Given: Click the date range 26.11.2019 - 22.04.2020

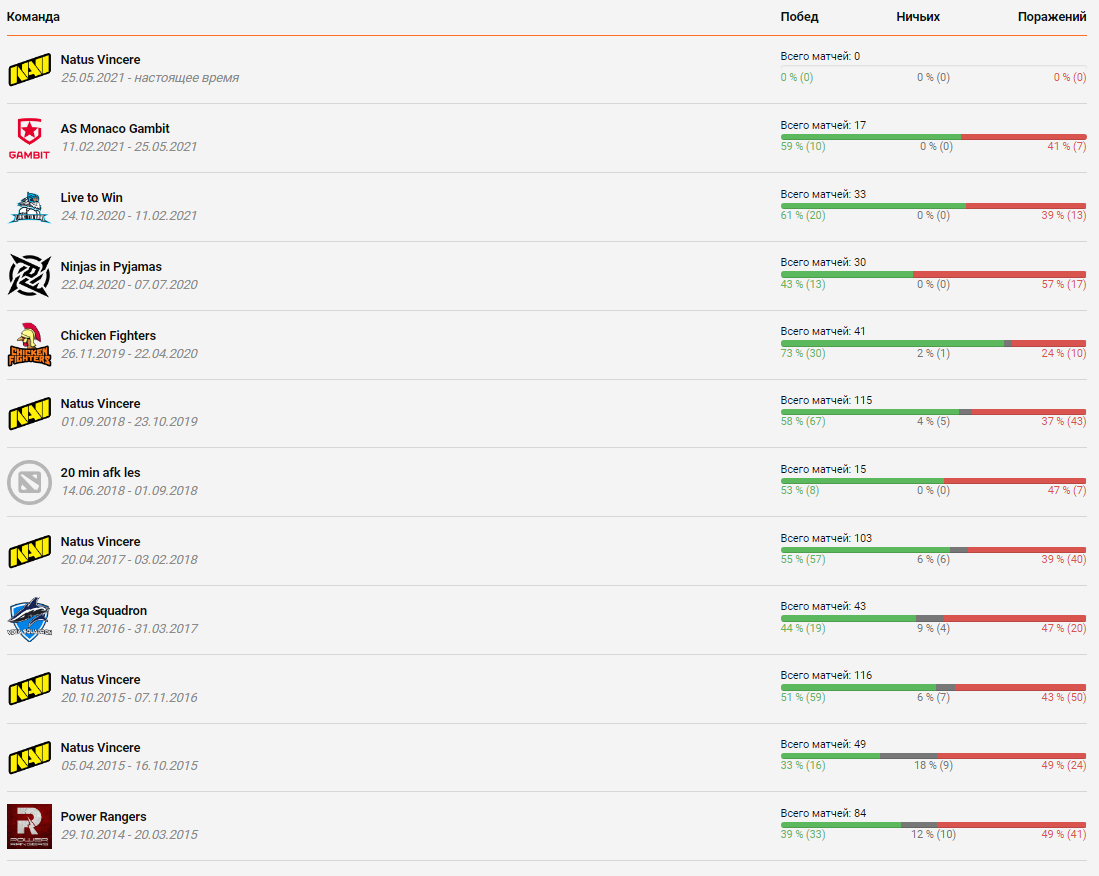Looking at the screenshot, I should 129,354.
